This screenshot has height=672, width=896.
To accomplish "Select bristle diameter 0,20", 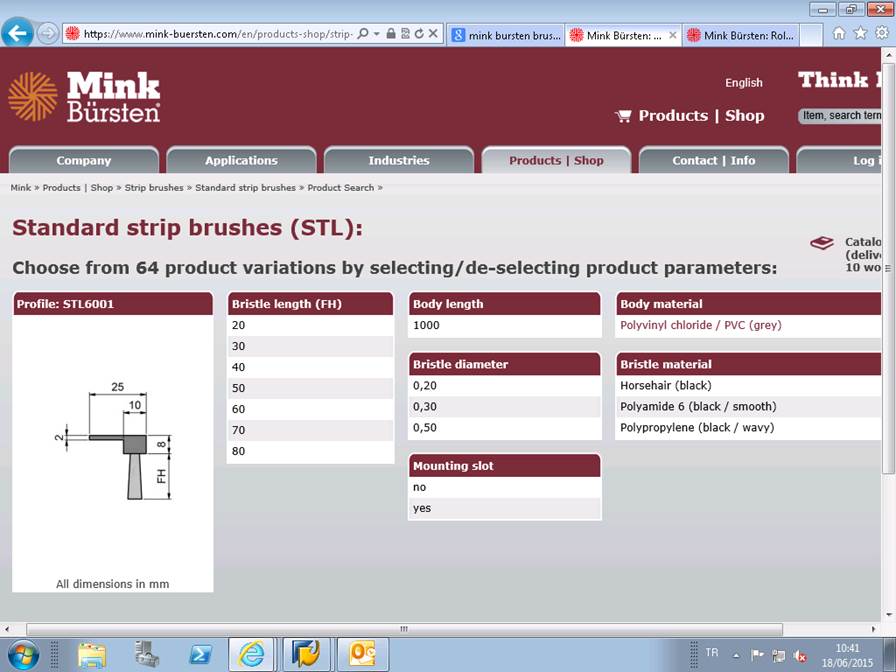I will click(505, 386).
